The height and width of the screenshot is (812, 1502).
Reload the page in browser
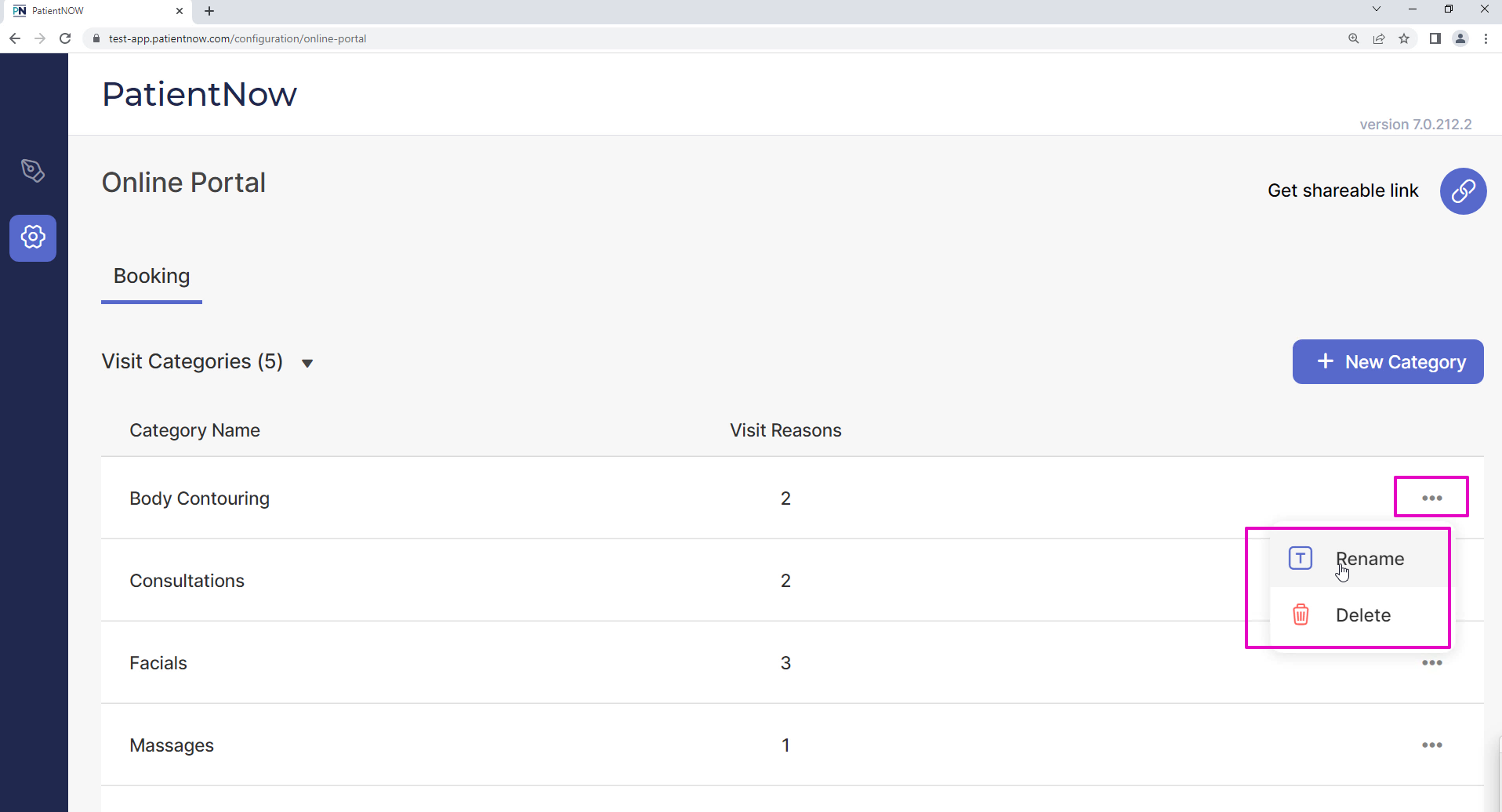[x=65, y=38]
